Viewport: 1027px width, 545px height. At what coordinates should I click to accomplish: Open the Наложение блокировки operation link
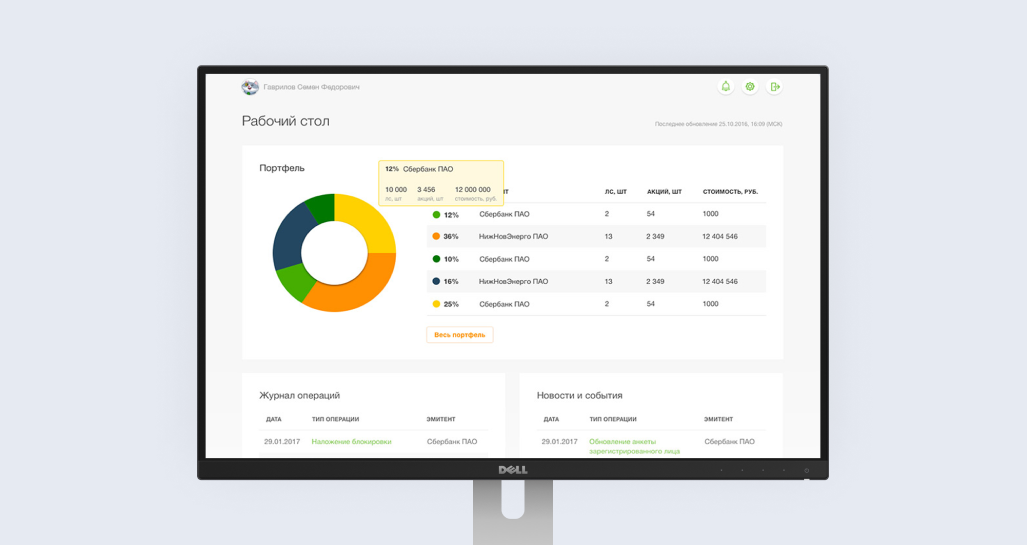coord(351,441)
